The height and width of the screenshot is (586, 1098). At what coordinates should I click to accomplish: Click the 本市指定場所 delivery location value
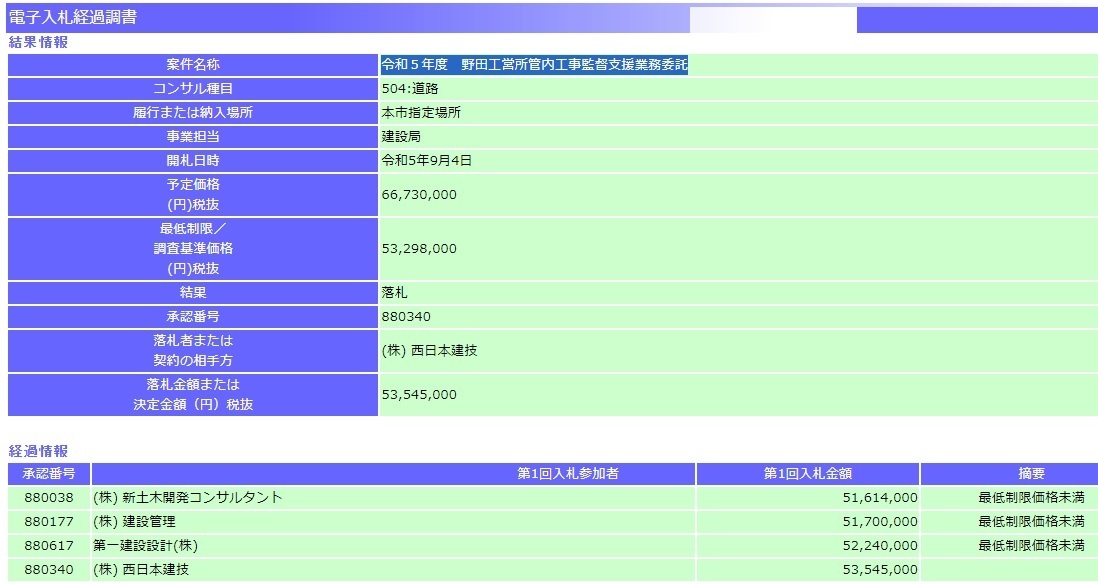[421, 113]
